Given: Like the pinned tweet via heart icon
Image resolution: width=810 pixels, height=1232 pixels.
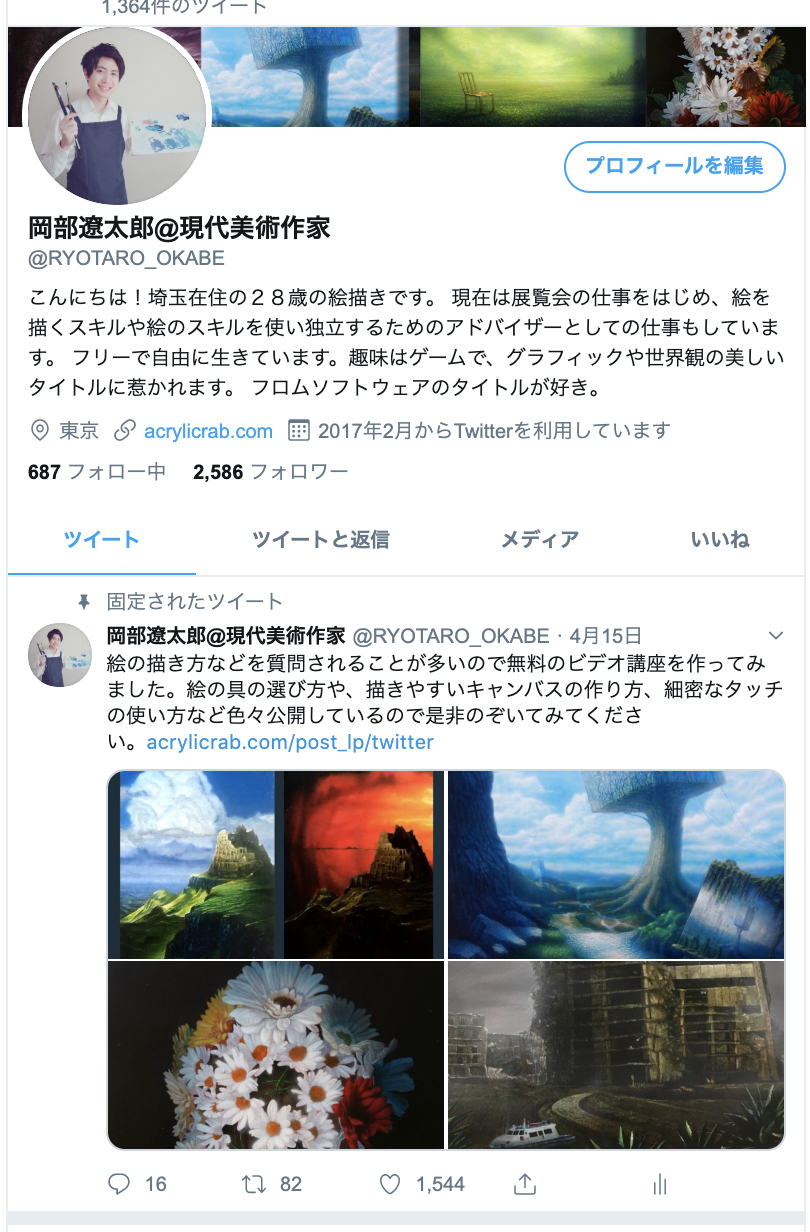Looking at the screenshot, I should click(390, 1184).
